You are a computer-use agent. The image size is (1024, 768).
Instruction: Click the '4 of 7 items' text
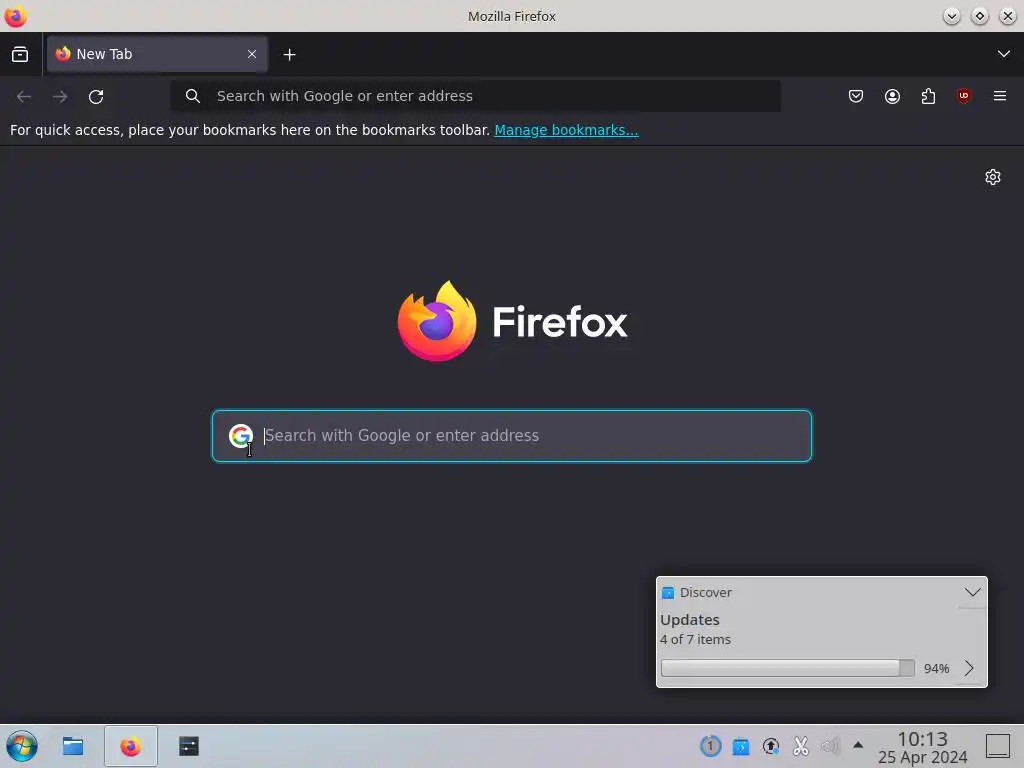click(695, 639)
